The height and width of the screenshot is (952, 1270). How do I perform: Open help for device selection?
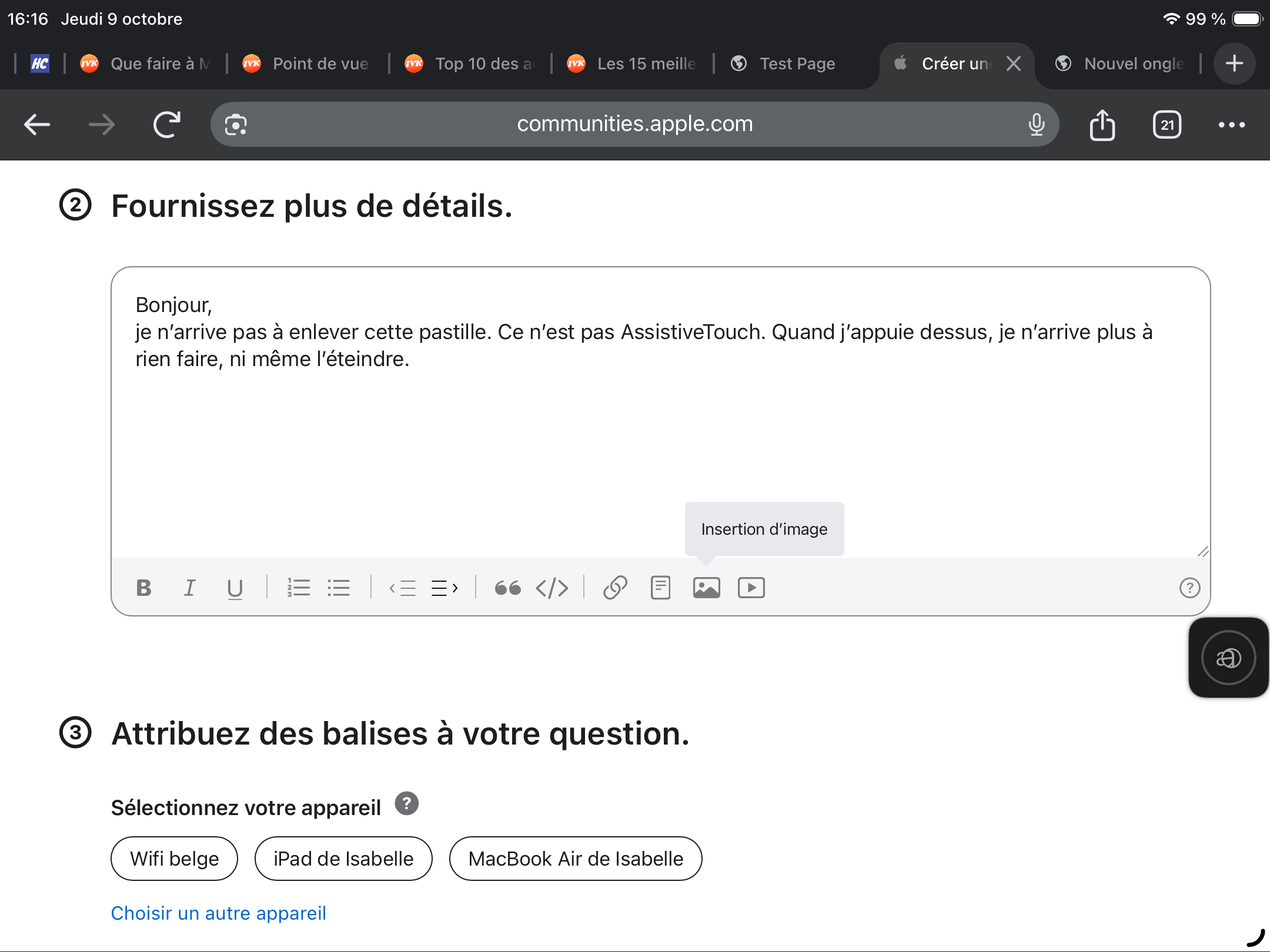[x=406, y=803]
